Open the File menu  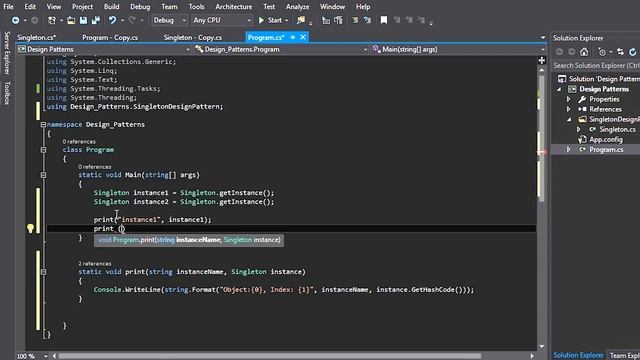coord(8,7)
